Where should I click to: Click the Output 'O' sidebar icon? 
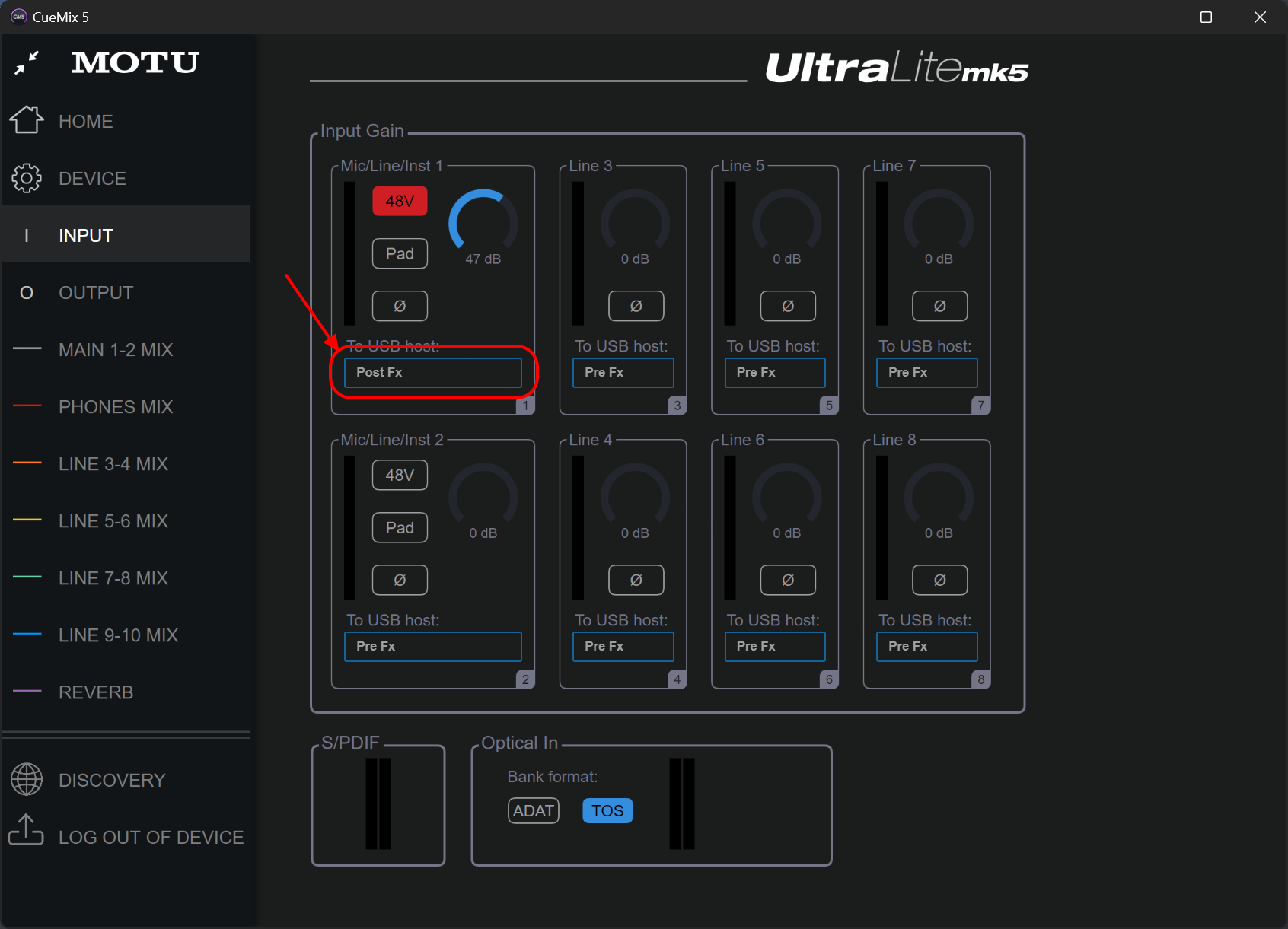(27, 293)
